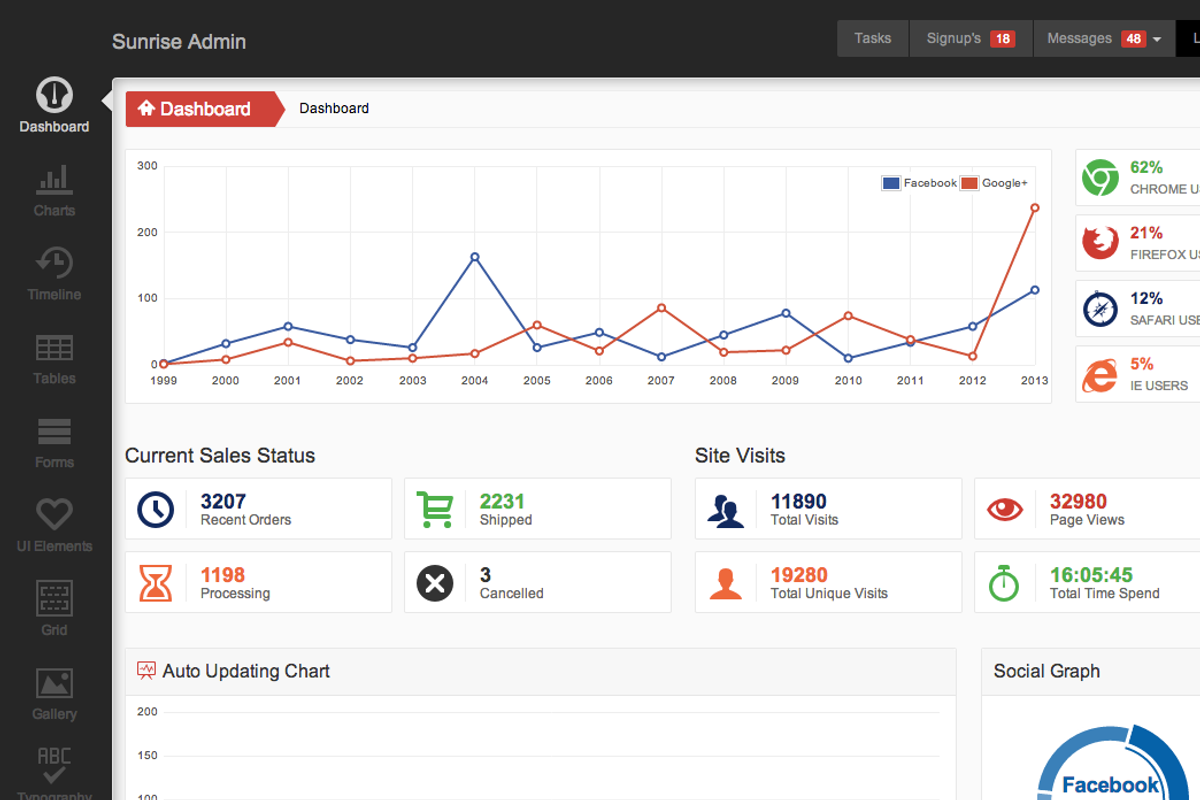The height and width of the screenshot is (800, 1200).
Task: Open the Tasks menu in top bar
Action: click(872, 38)
